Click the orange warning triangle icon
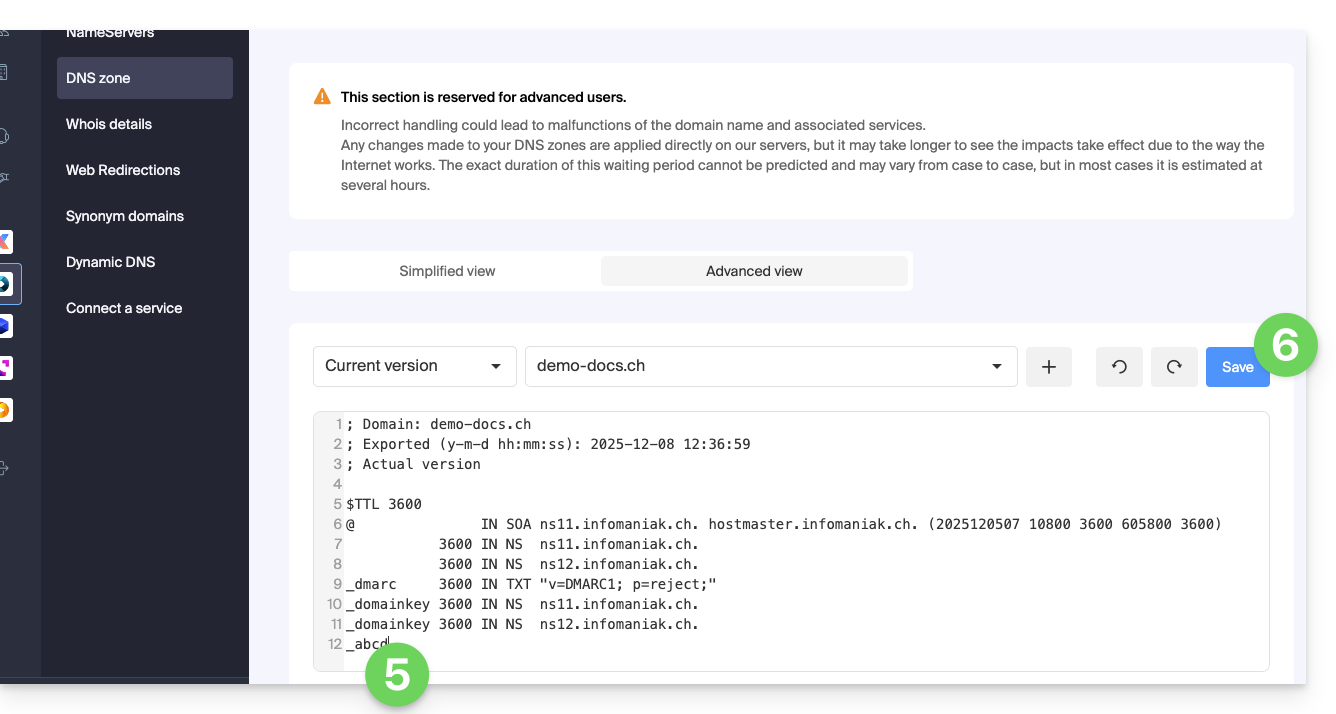The width and height of the screenshot is (1336, 714). tap(322, 97)
